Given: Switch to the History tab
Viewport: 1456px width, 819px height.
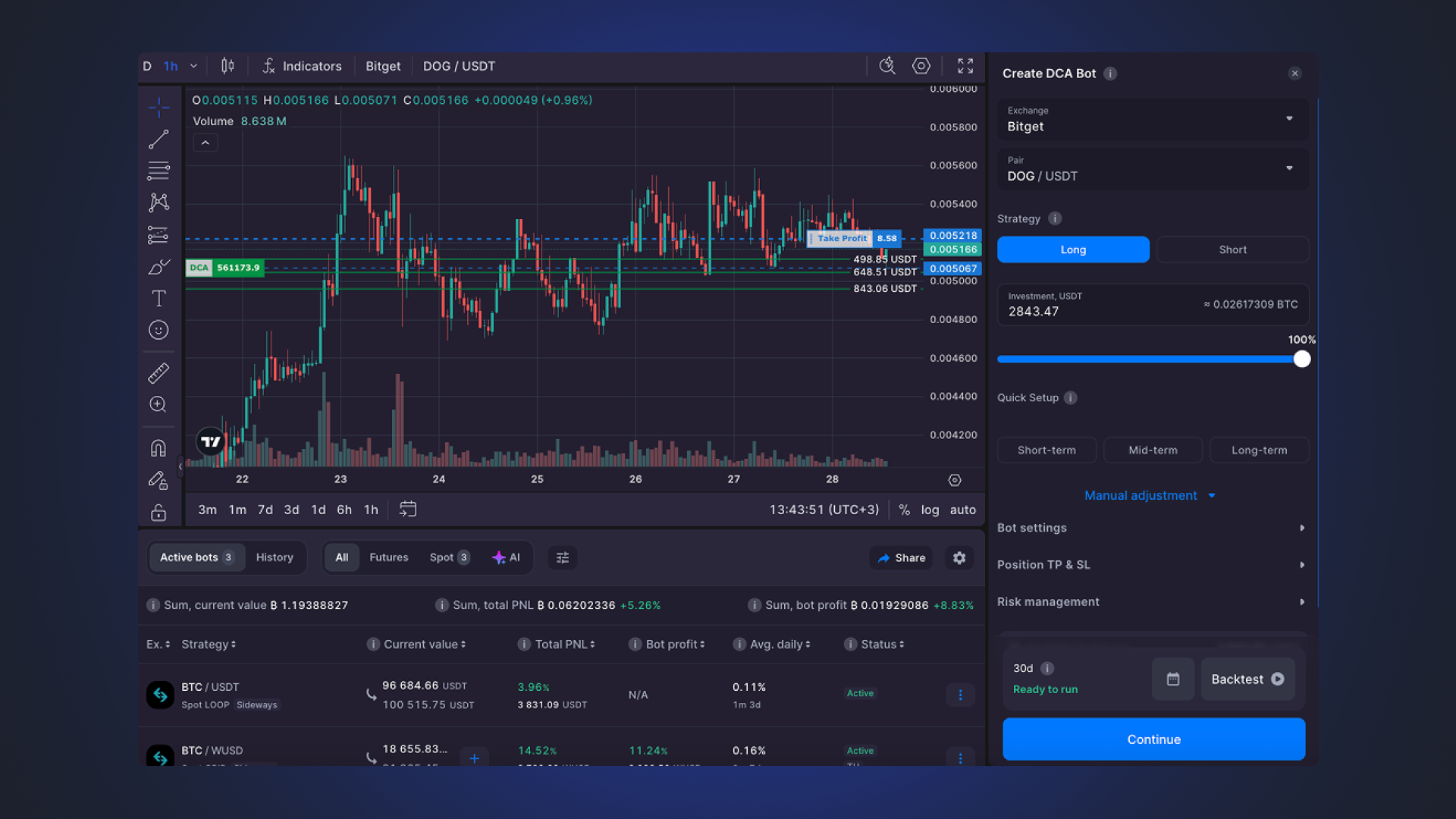Looking at the screenshot, I should pyautogui.click(x=275, y=557).
